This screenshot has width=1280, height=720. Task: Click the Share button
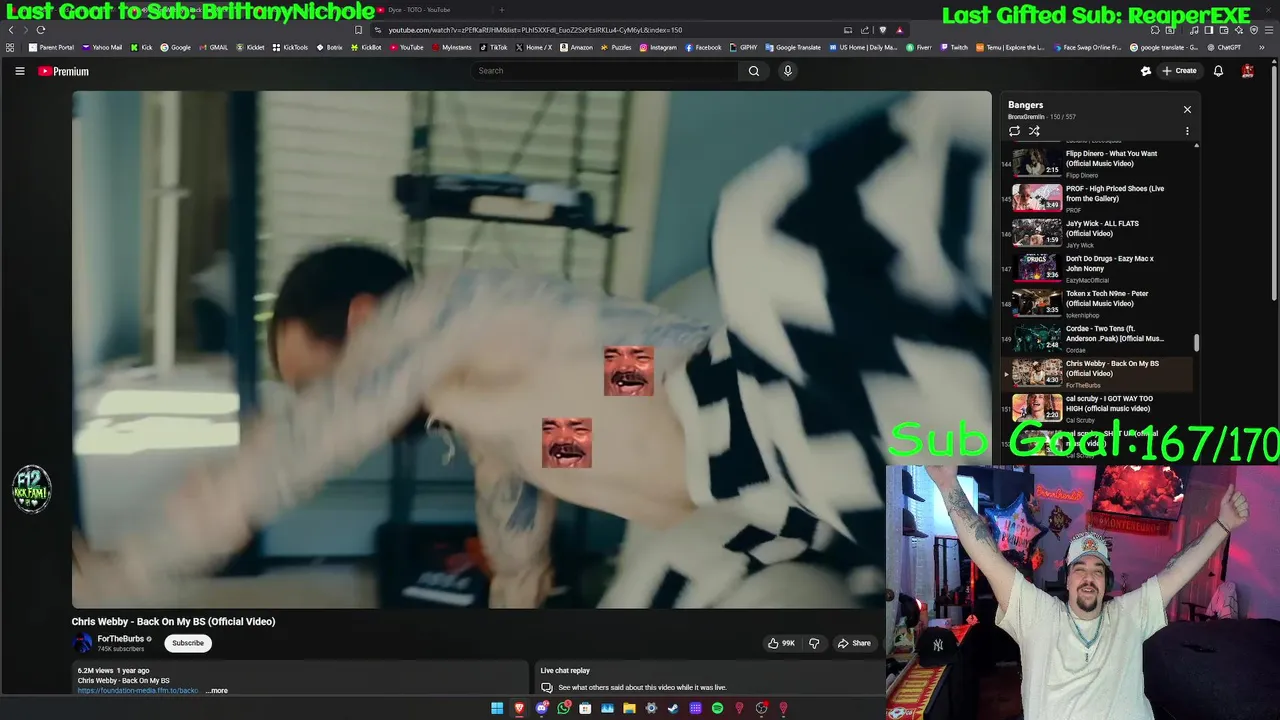pyautogui.click(x=854, y=643)
